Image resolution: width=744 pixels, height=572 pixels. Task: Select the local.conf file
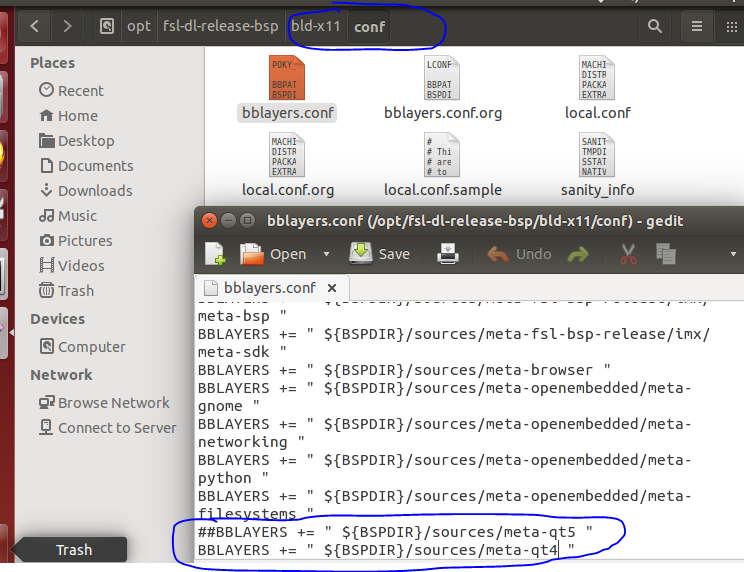pos(597,89)
